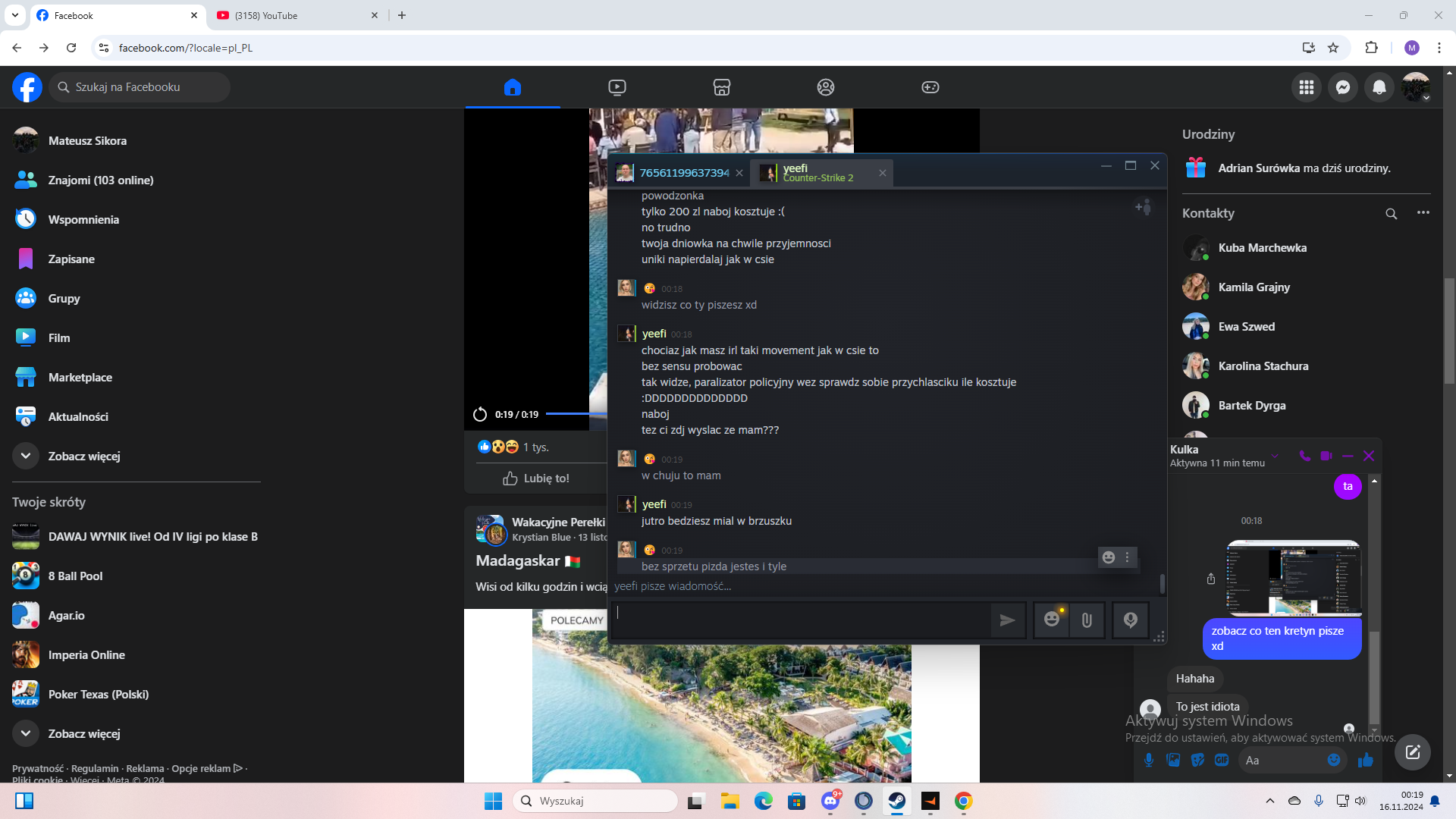Click the Steam chat message input field
This screenshot has height=819, width=1456.
800,620
